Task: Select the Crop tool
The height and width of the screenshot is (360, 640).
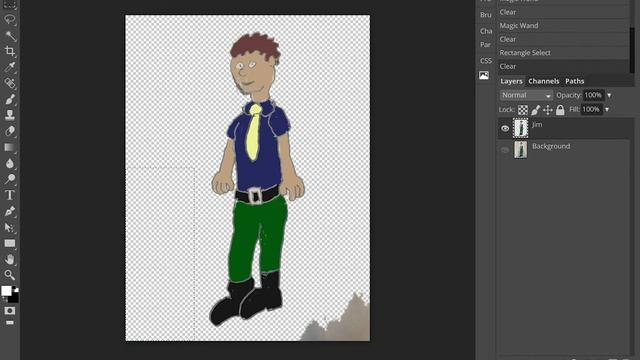Action: [x=10, y=51]
